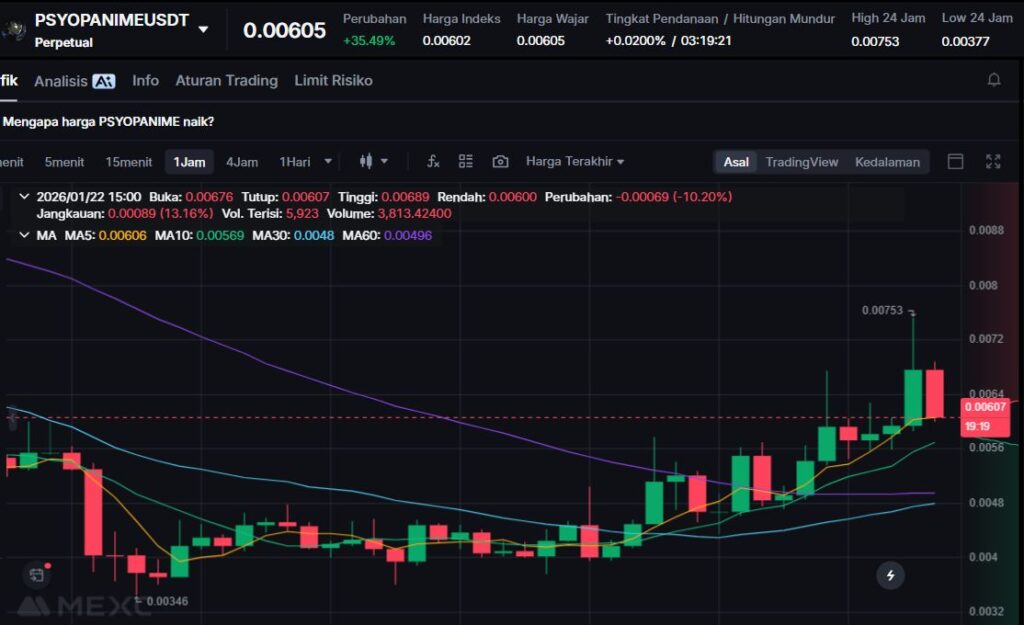The width and height of the screenshot is (1024, 625).
Task: Take a chart snapshot with camera icon
Action: click(500, 162)
